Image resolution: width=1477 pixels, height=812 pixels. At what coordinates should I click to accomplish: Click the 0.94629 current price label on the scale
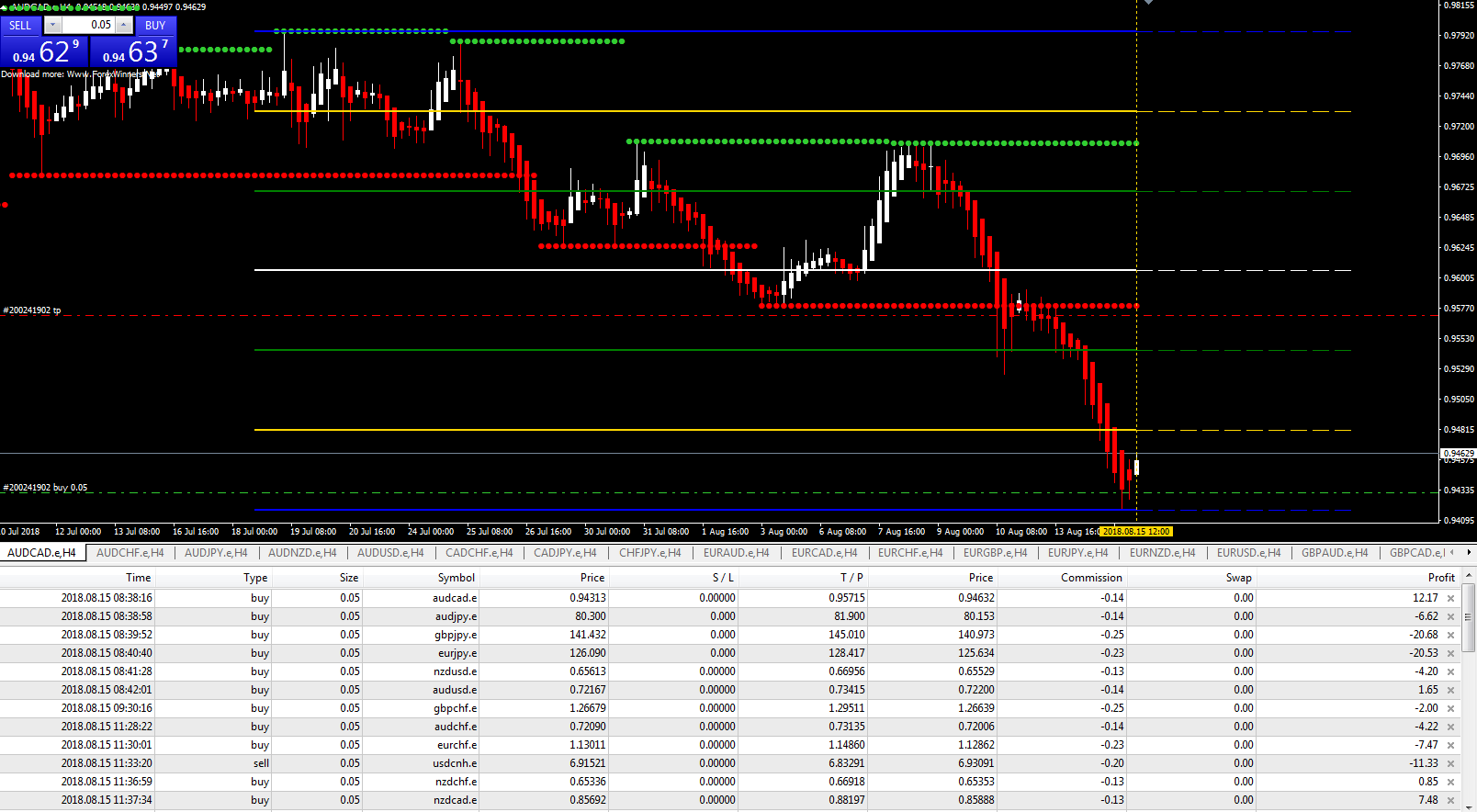pyautogui.click(x=1458, y=454)
